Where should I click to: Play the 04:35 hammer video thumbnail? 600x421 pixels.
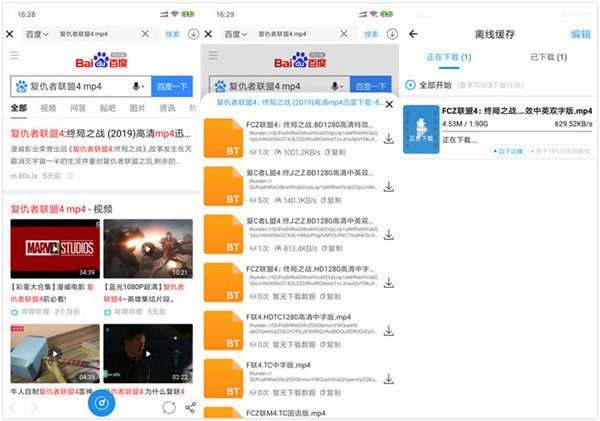[x=55, y=354]
